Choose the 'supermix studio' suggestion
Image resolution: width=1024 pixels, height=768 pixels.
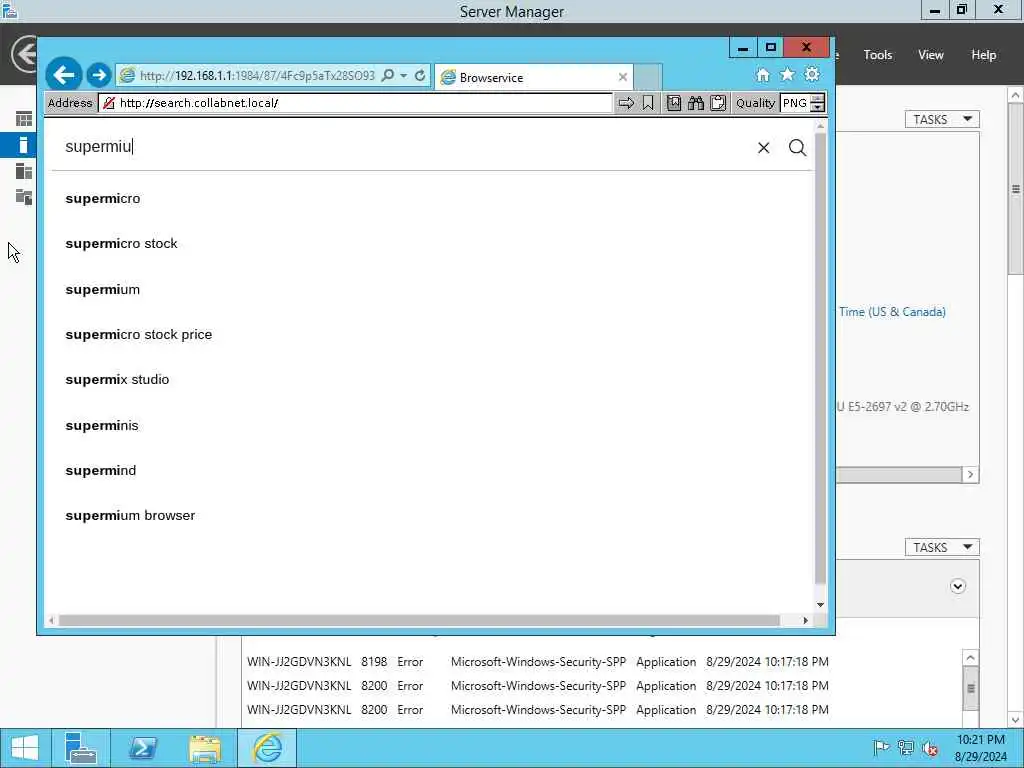[118, 379]
